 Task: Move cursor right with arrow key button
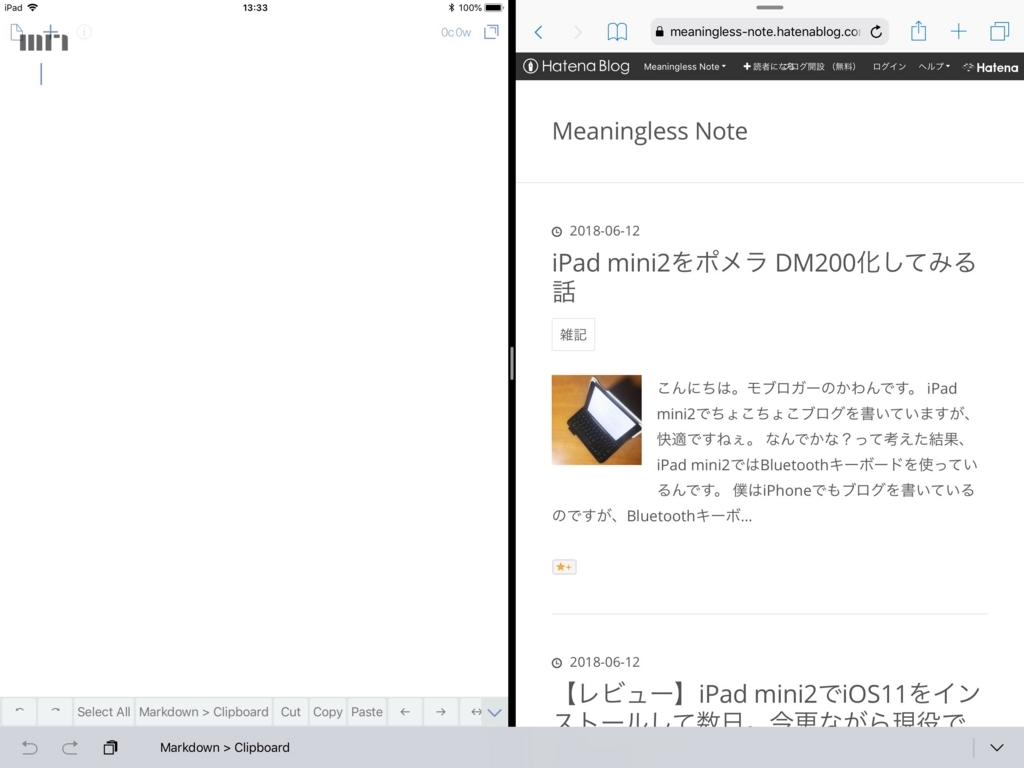click(x=441, y=712)
